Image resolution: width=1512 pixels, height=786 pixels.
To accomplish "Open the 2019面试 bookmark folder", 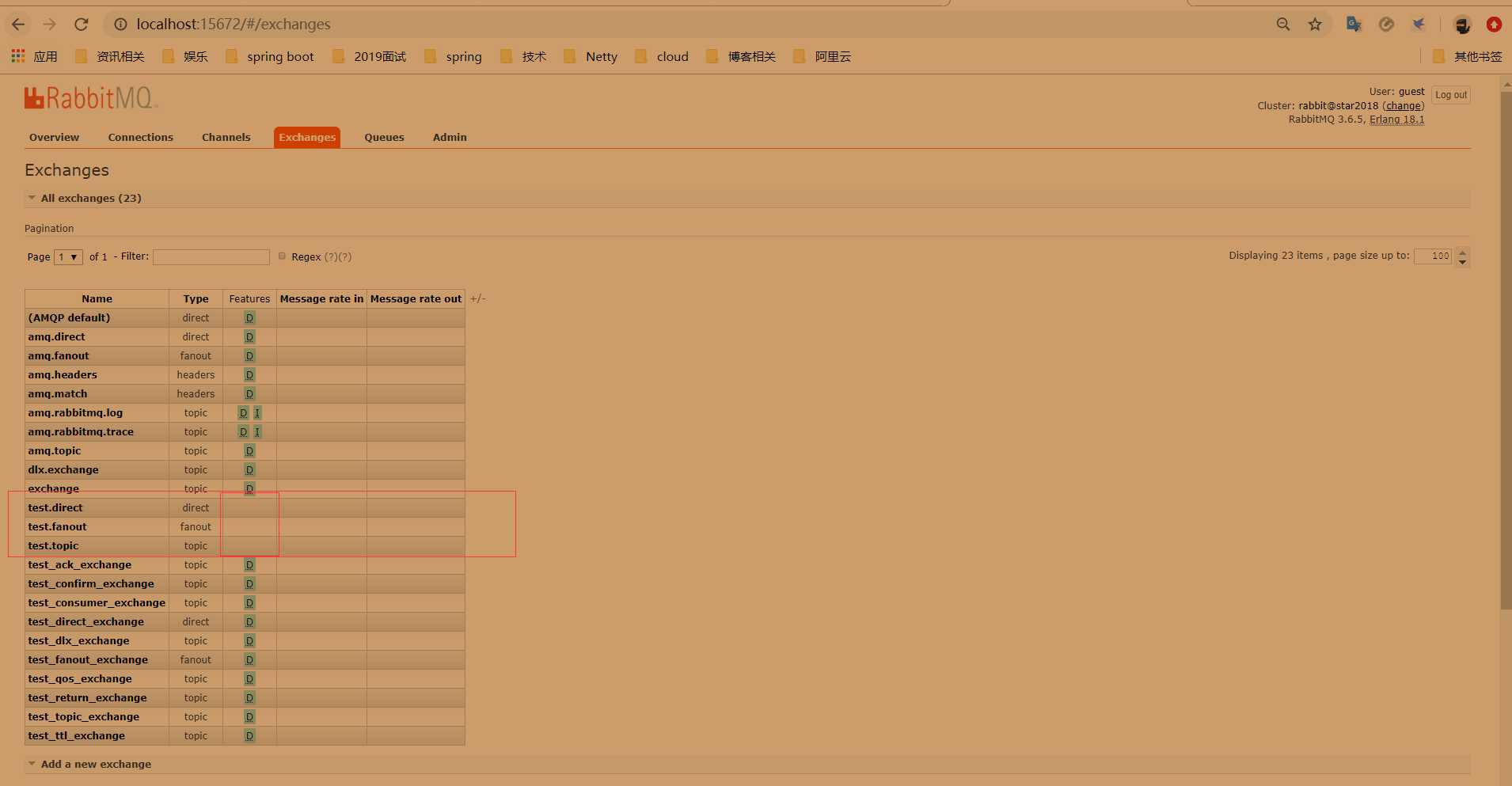I will pyautogui.click(x=370, y=56).
